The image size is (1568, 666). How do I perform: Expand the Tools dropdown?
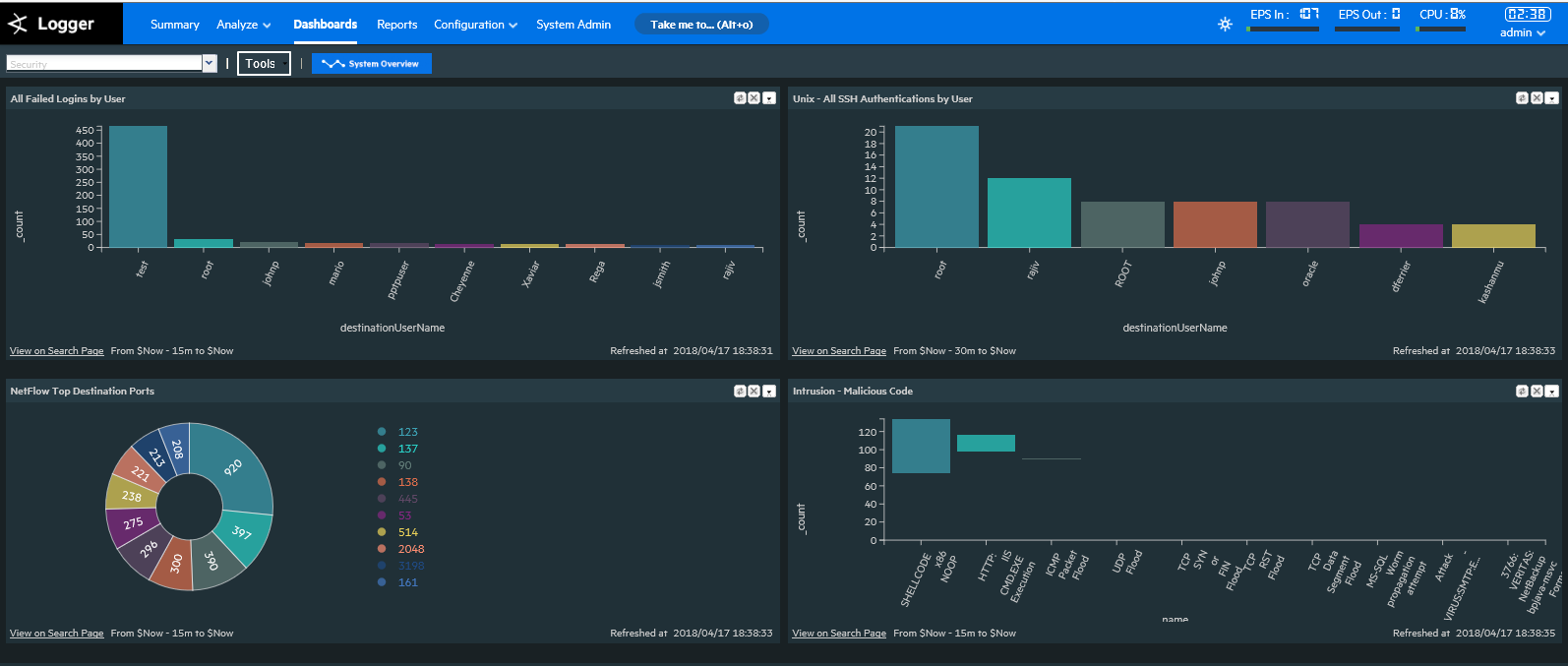(264, 64)
